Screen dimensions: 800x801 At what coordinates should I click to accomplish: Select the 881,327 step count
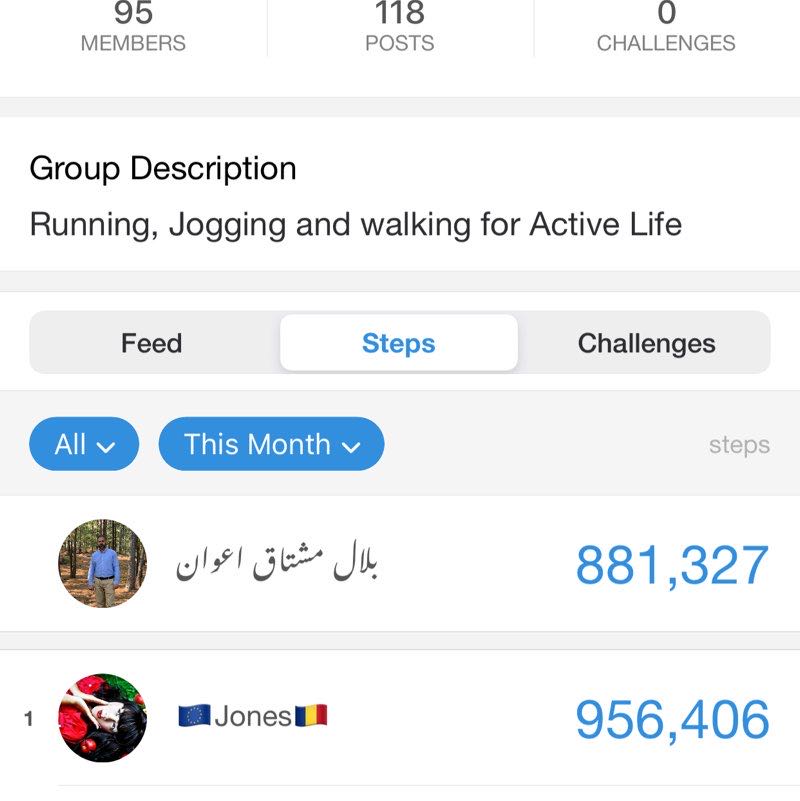672,565
